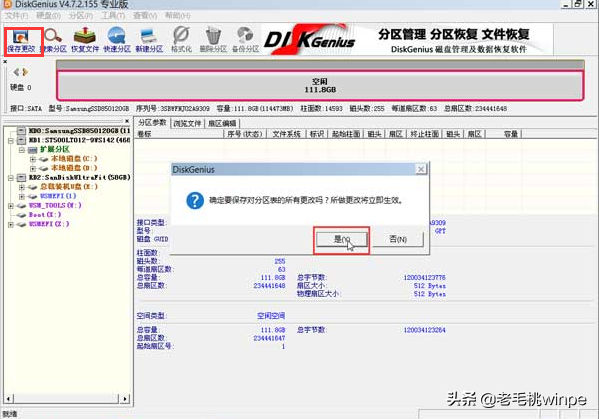Open the 文件(F) menu
This screenshot has width=599, height=419.
16,16
